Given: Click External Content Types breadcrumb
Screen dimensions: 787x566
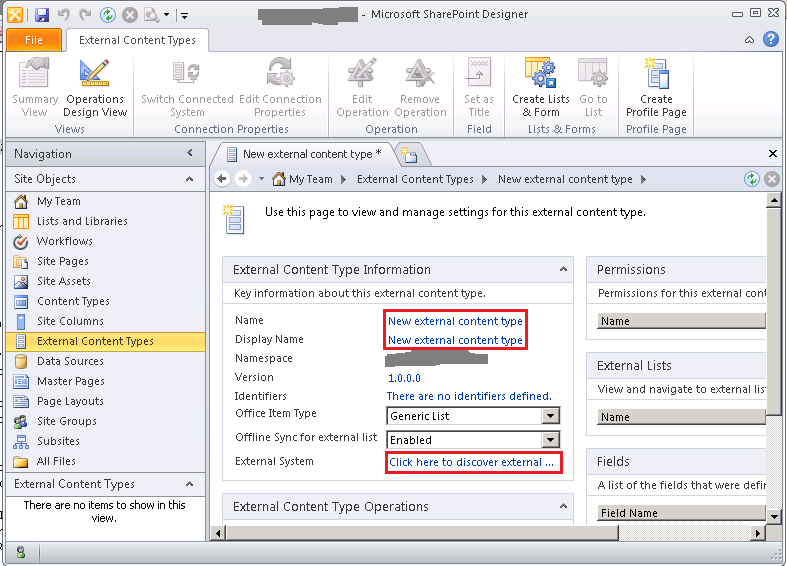Looking at the screenshot, I should pos(415,179).
